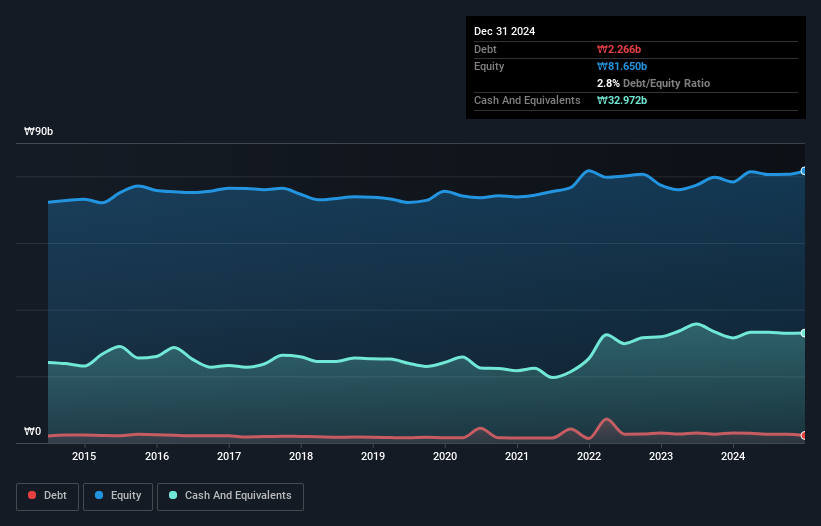
Task: Click the 2.8% Debt/Equity Ratio text
Action: click(653, 83)
